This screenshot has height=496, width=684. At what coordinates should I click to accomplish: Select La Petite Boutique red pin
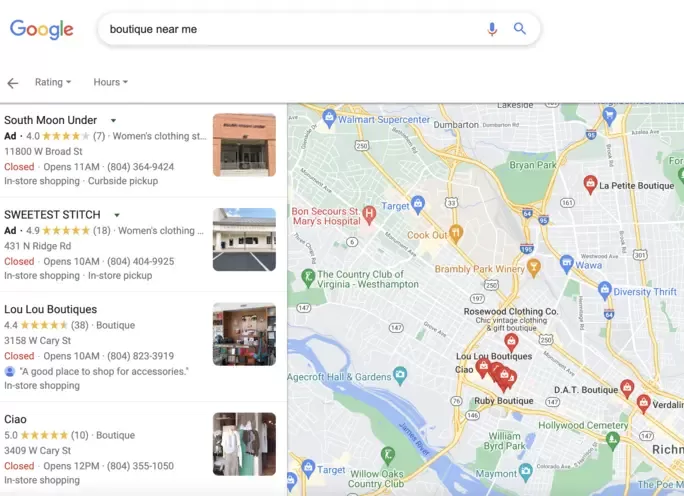click(590, 185)
